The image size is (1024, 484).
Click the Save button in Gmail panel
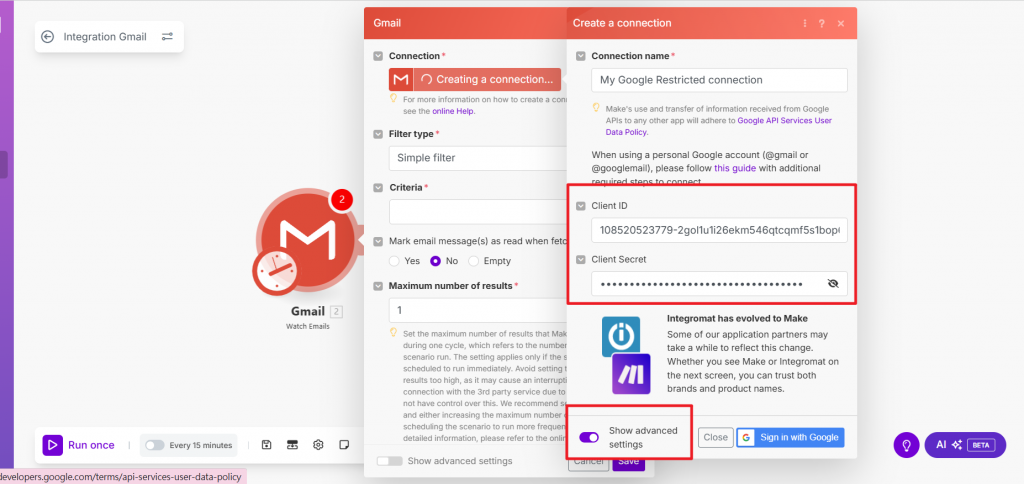point(628,462)
